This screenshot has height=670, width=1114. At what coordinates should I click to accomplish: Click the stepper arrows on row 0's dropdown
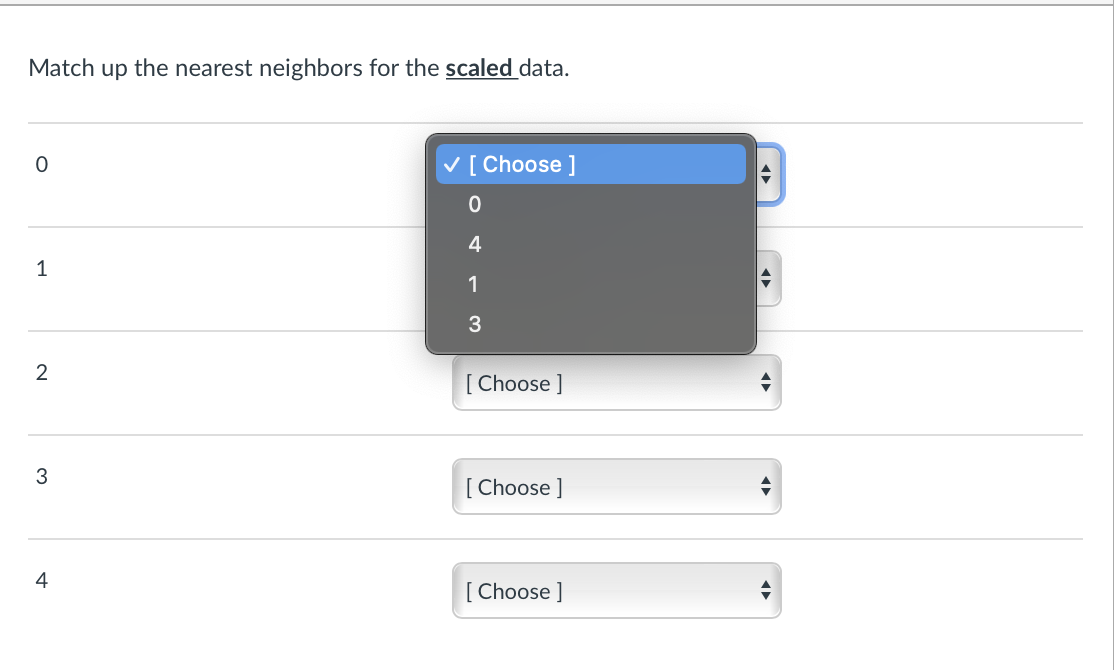coord(765,174)
